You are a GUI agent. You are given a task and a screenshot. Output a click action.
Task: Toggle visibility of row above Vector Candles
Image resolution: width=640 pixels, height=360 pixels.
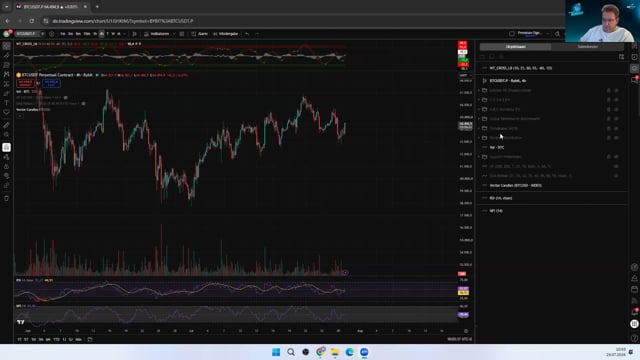click(x=616, y=176)
